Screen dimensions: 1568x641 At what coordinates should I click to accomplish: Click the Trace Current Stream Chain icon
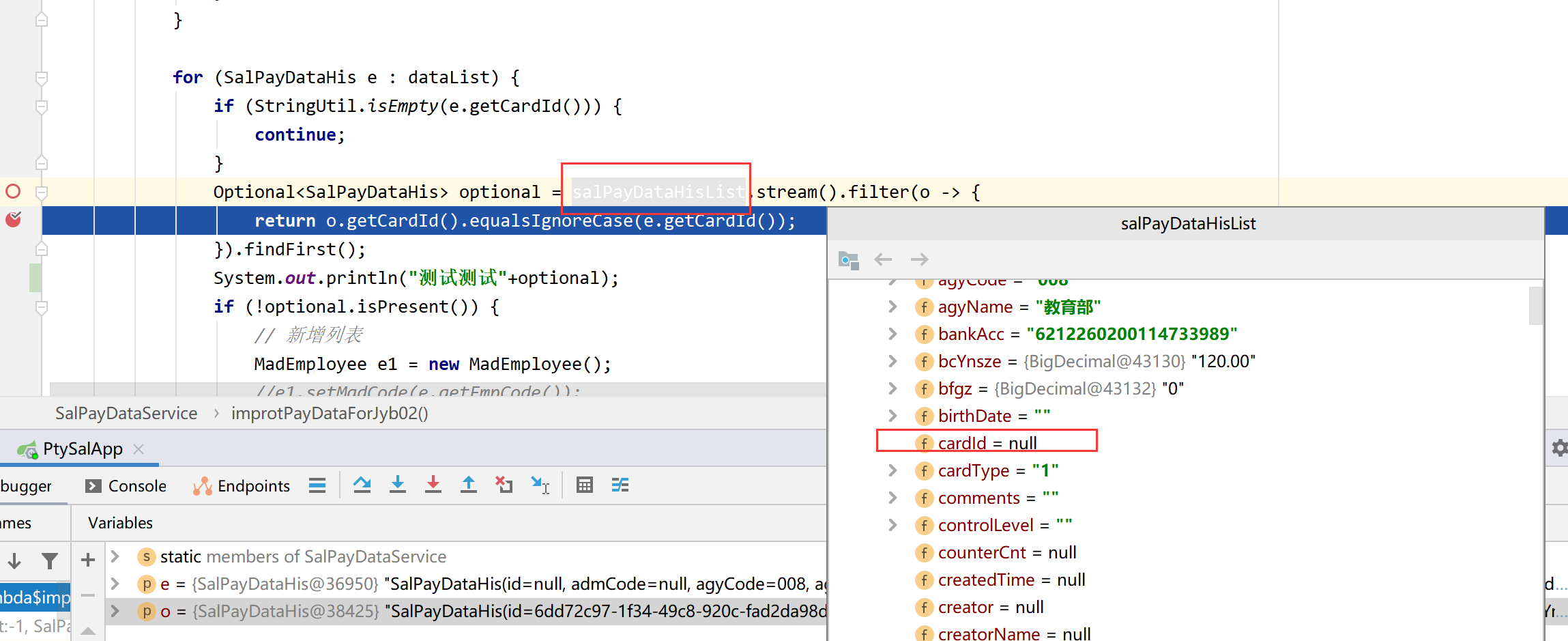tap(620, 485)
